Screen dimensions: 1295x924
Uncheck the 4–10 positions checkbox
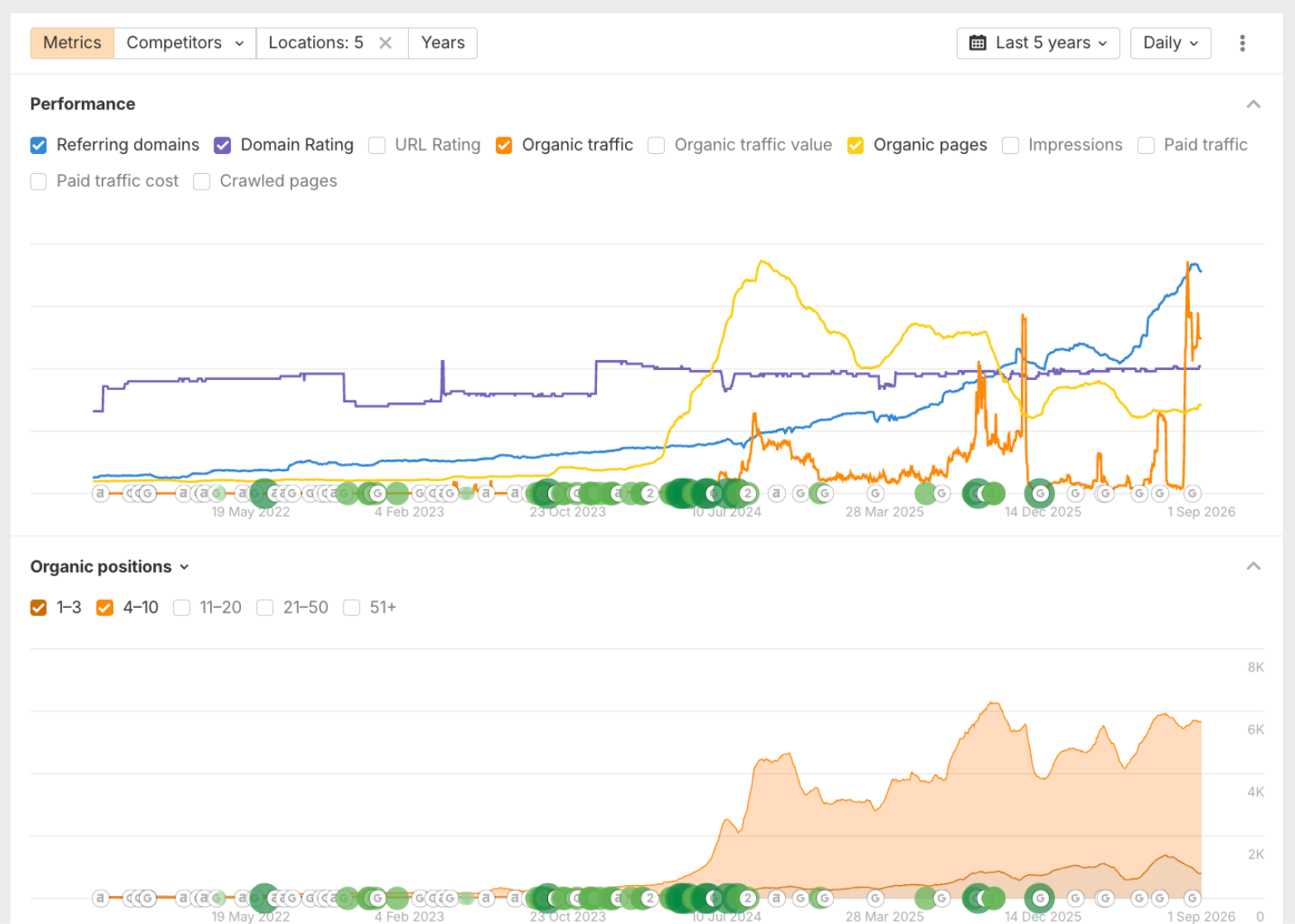click(104, 608)
